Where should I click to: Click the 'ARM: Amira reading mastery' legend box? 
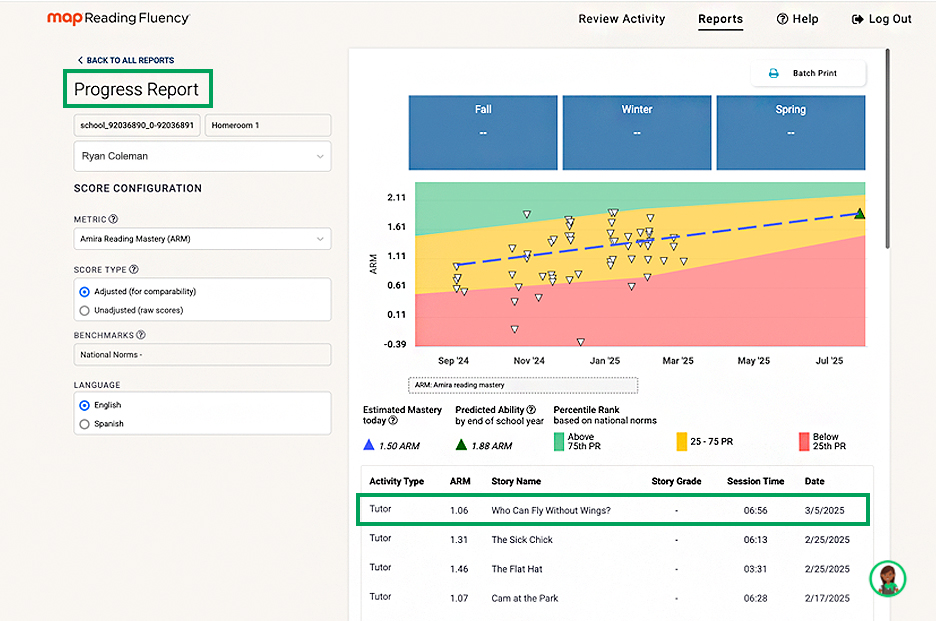coord(523,385)
